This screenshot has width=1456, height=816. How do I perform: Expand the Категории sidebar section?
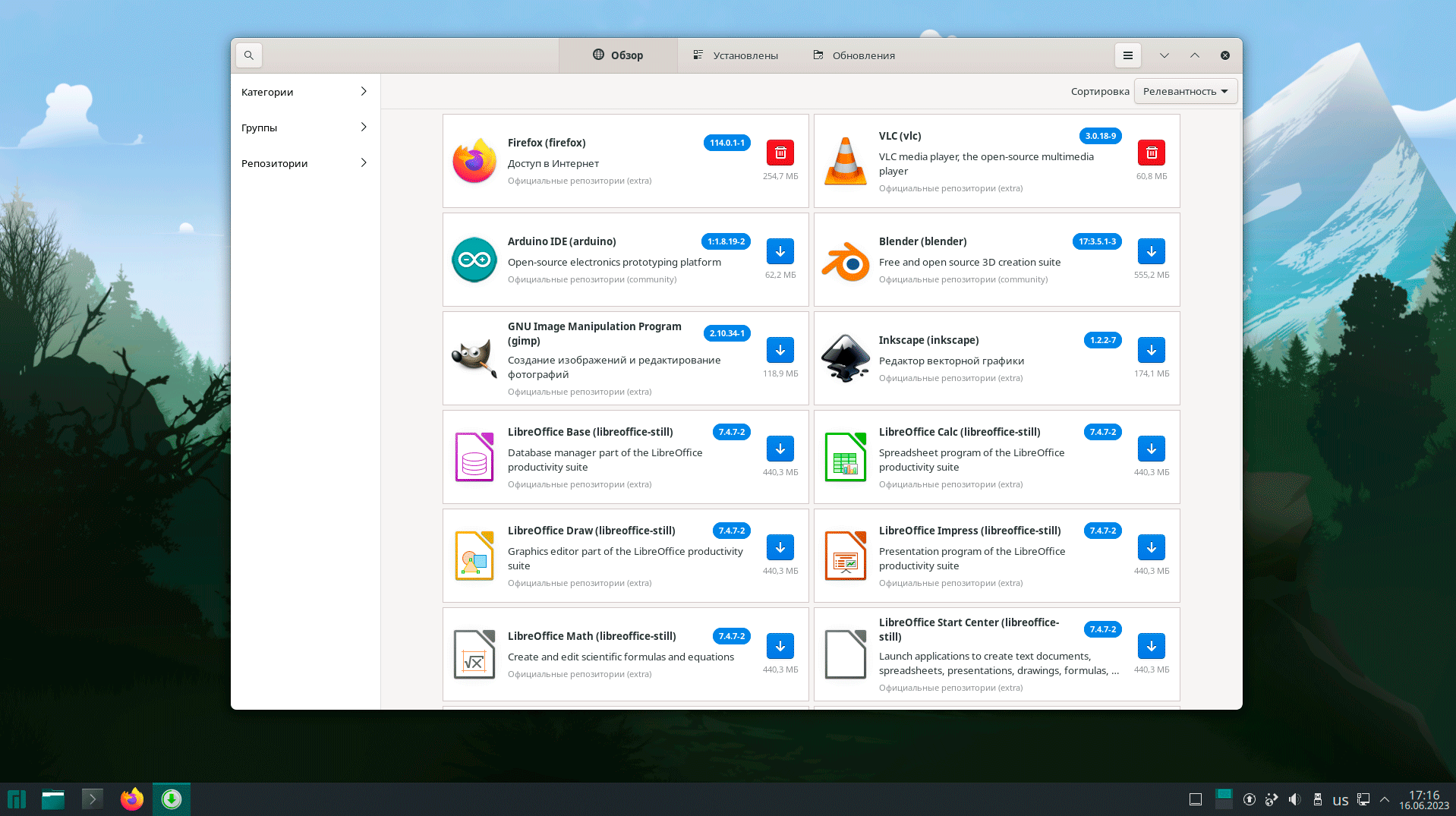tap(304, 92)
